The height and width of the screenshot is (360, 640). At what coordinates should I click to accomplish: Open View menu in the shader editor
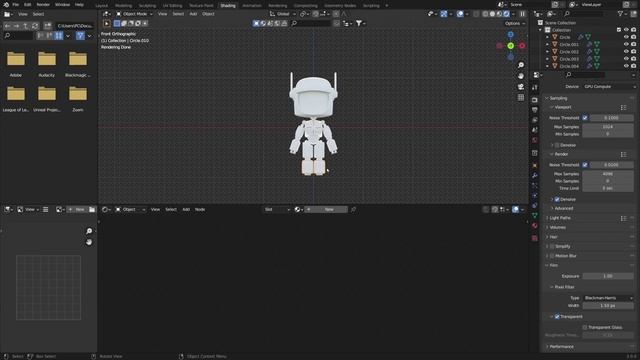click(x=156, y=209)
